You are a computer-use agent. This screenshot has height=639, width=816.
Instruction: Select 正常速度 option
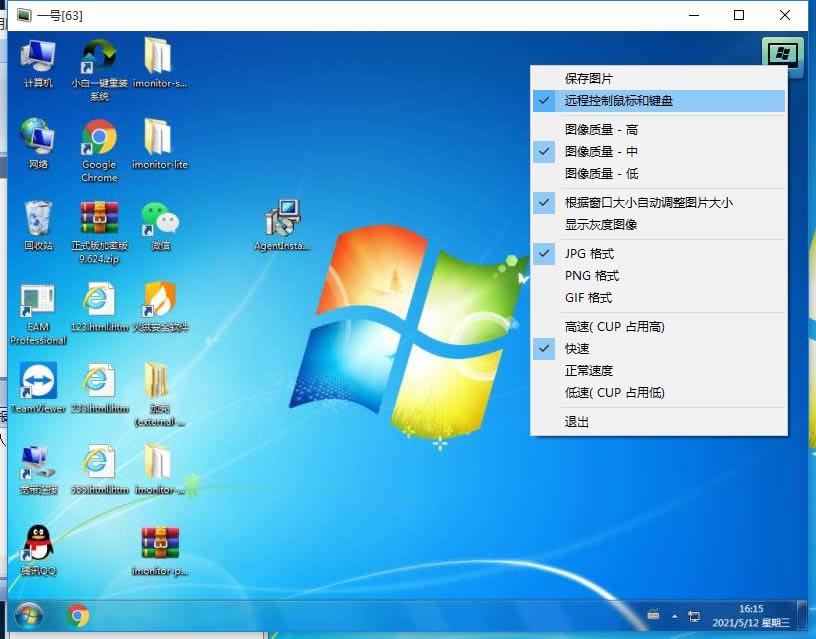tap(658, 370)
